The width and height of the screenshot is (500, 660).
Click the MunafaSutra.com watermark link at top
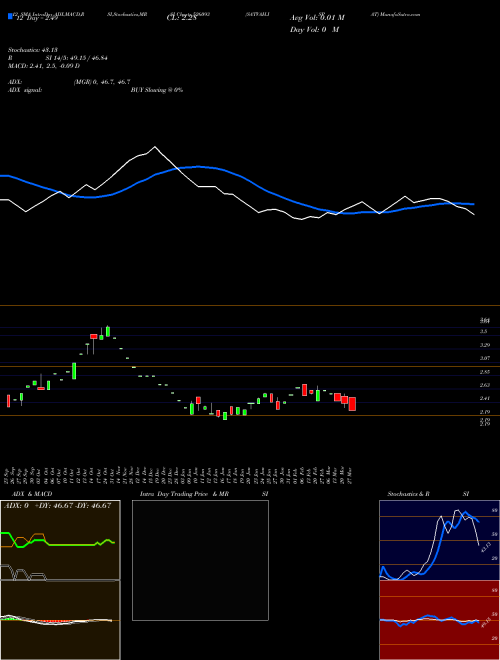tap(400, 14)
